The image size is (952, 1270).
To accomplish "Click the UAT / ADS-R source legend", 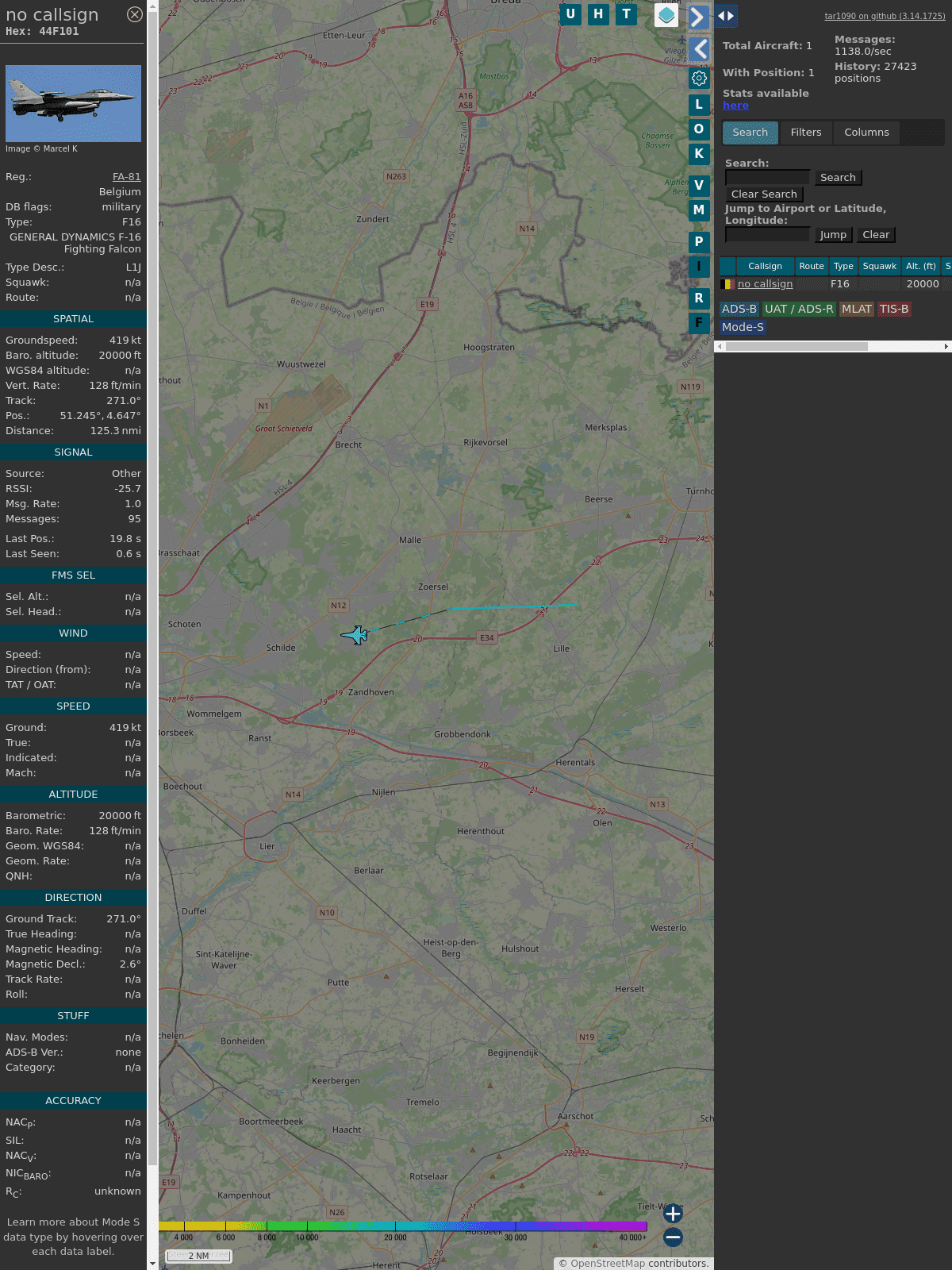I will tap(799, 310).
